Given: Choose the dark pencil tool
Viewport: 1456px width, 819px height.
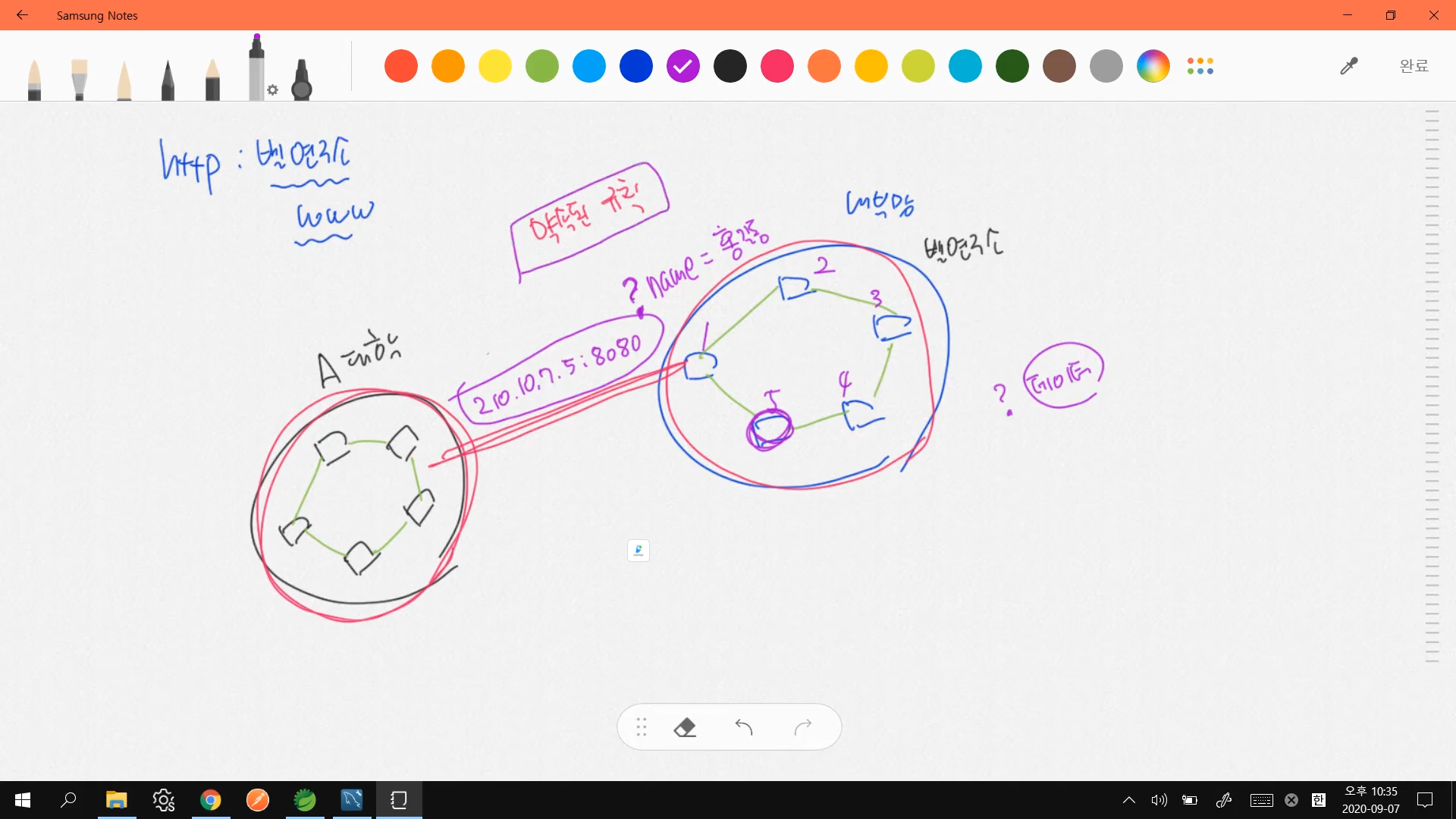Looking at the screenshot, I should 168,80.
